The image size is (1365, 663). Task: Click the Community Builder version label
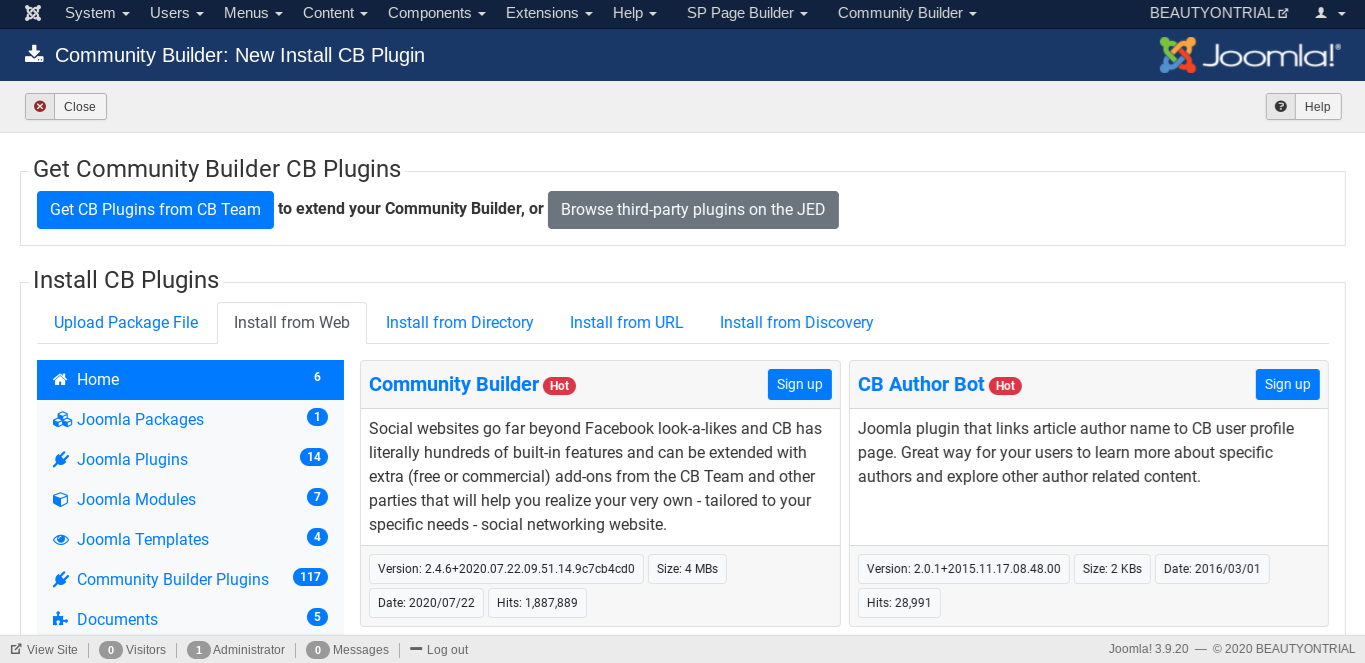pyautogui.click(x=506, y=569)
